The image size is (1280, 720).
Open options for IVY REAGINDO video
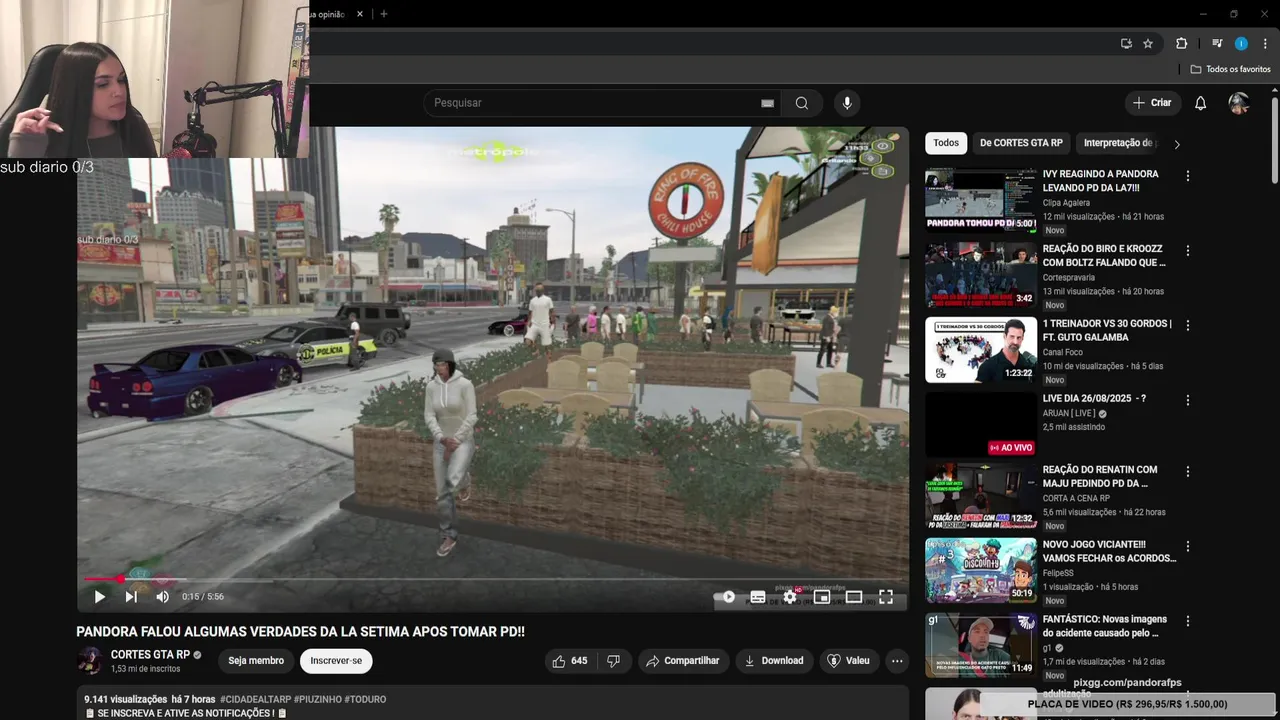point(1188,176)
